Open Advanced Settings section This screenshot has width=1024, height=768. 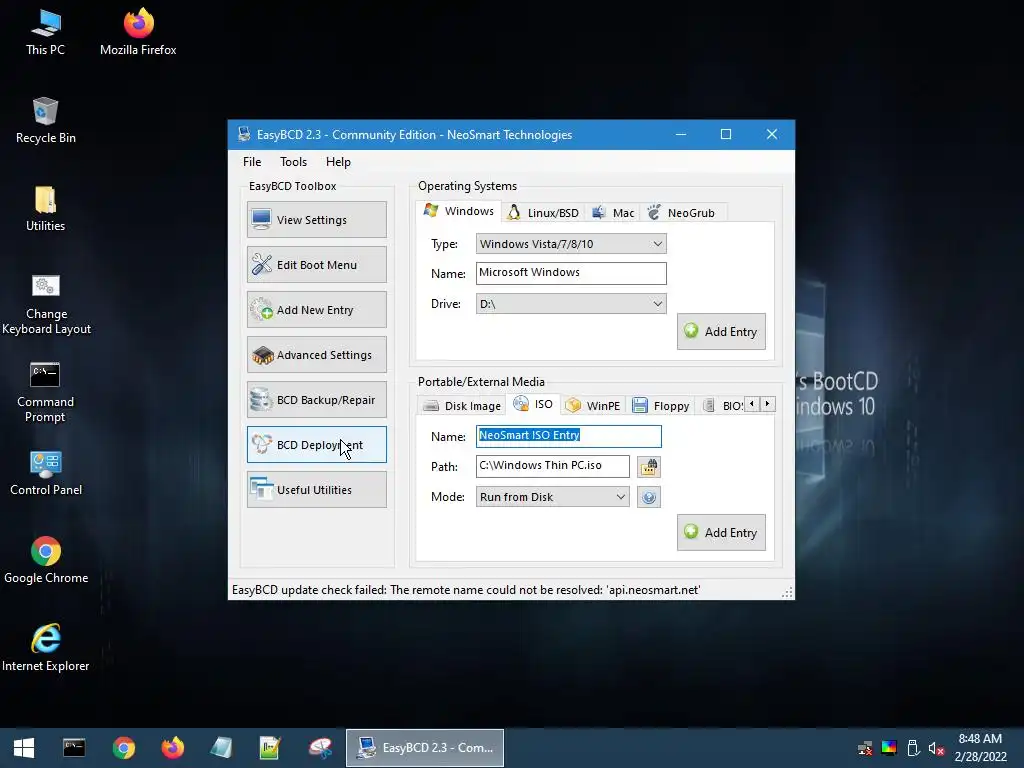tap(317, 355)
